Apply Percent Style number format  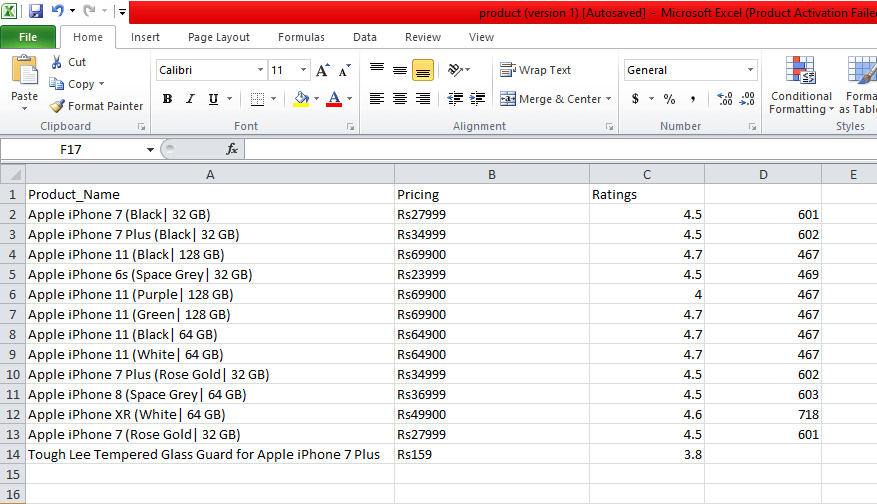click(669, 99)
